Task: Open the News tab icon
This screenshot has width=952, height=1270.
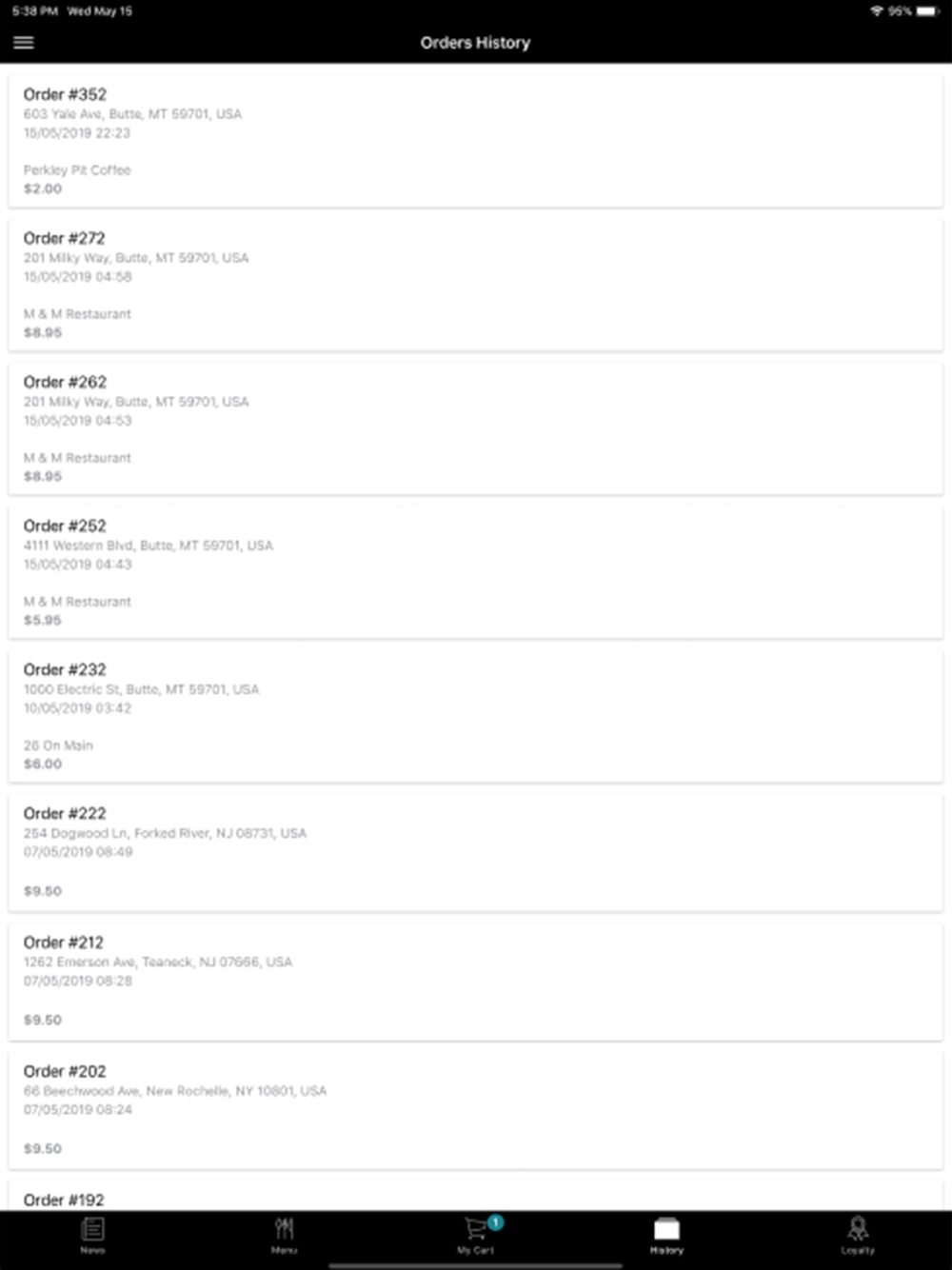Action: click(x=92, y=1229)
